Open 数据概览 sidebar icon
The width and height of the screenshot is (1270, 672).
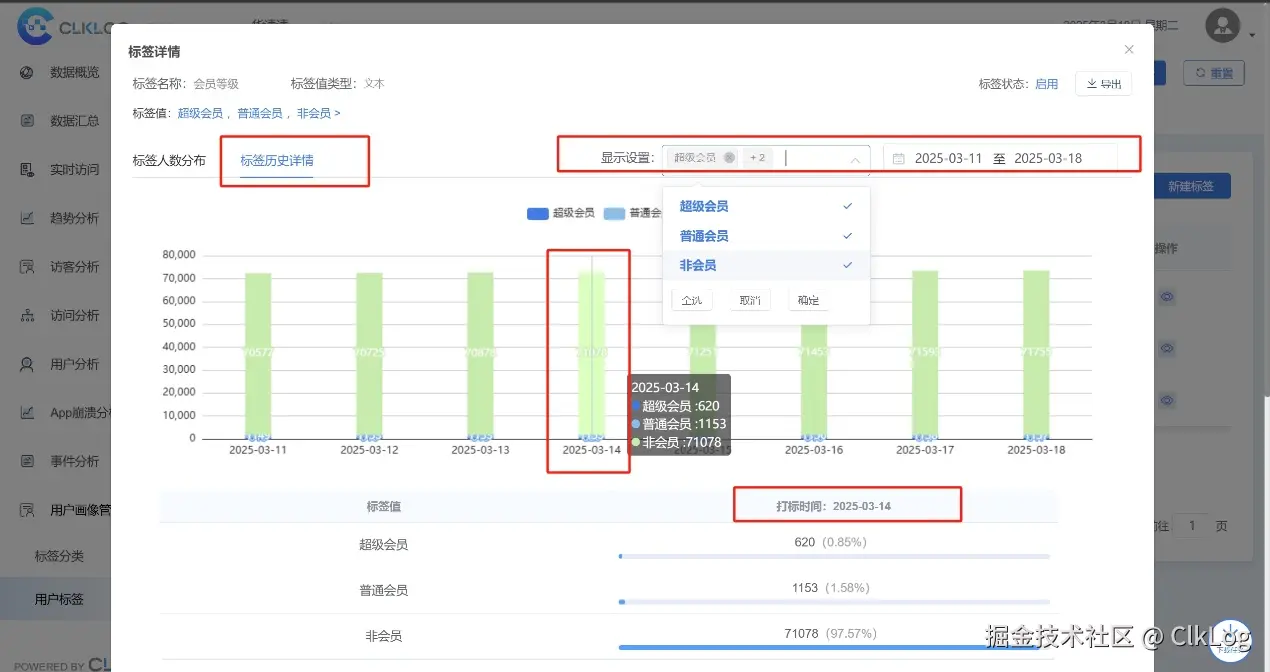(28, 73)
